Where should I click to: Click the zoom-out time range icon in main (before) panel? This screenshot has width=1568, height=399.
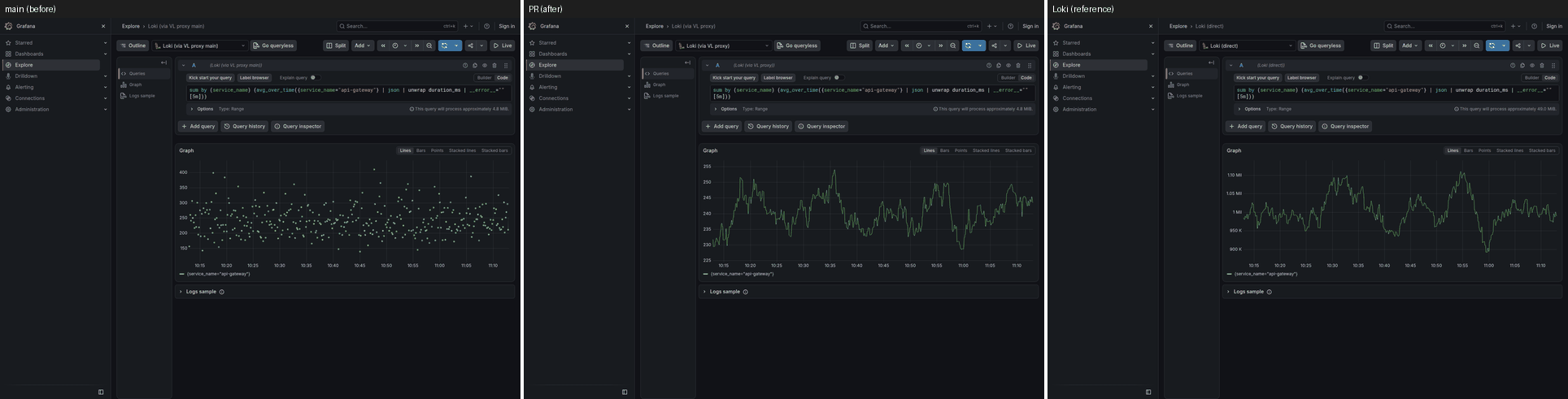pyautogui.click(x=429, y=46)
